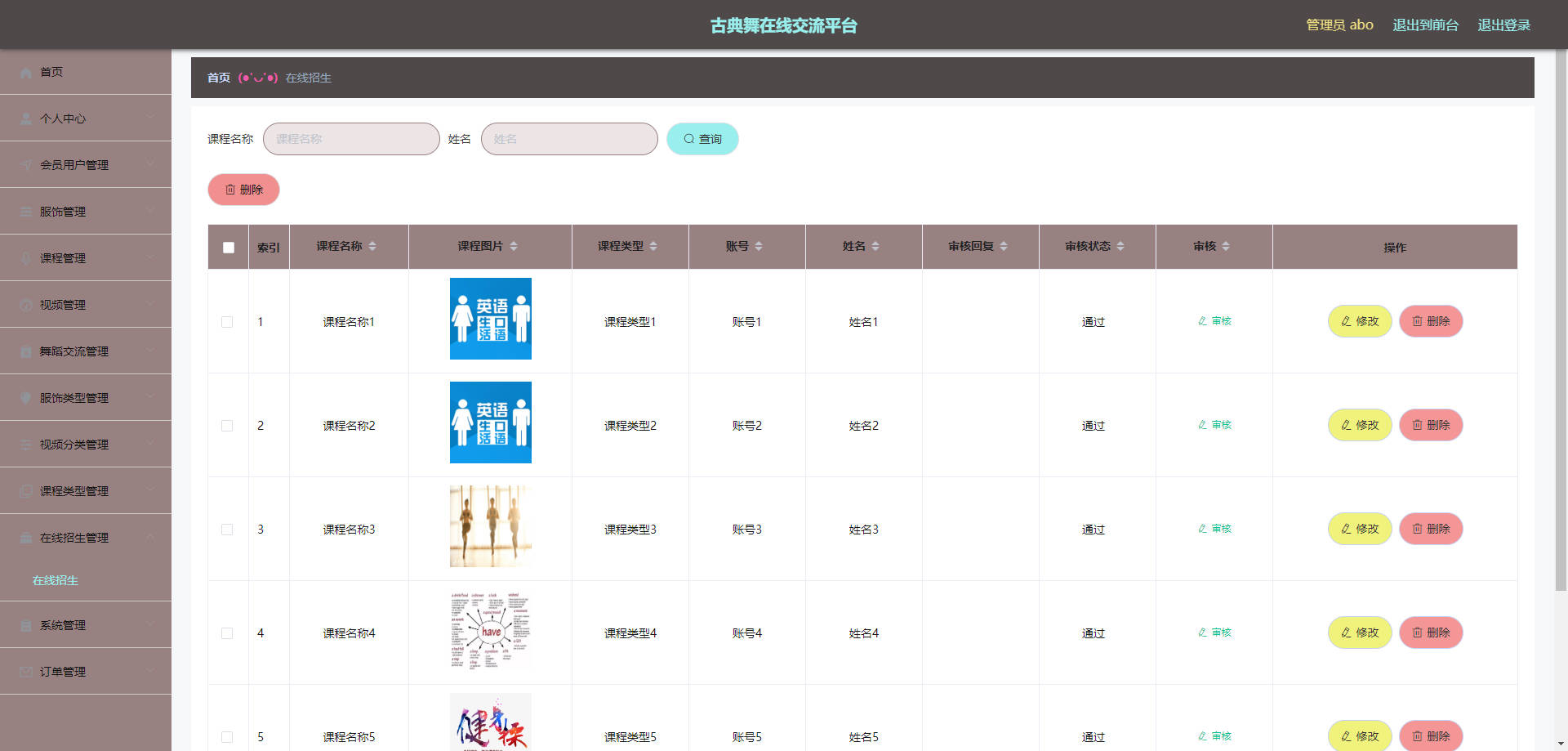1568x751 pixels.
Task: Sort by 审核回复 column arrows
Action: 1004,246
